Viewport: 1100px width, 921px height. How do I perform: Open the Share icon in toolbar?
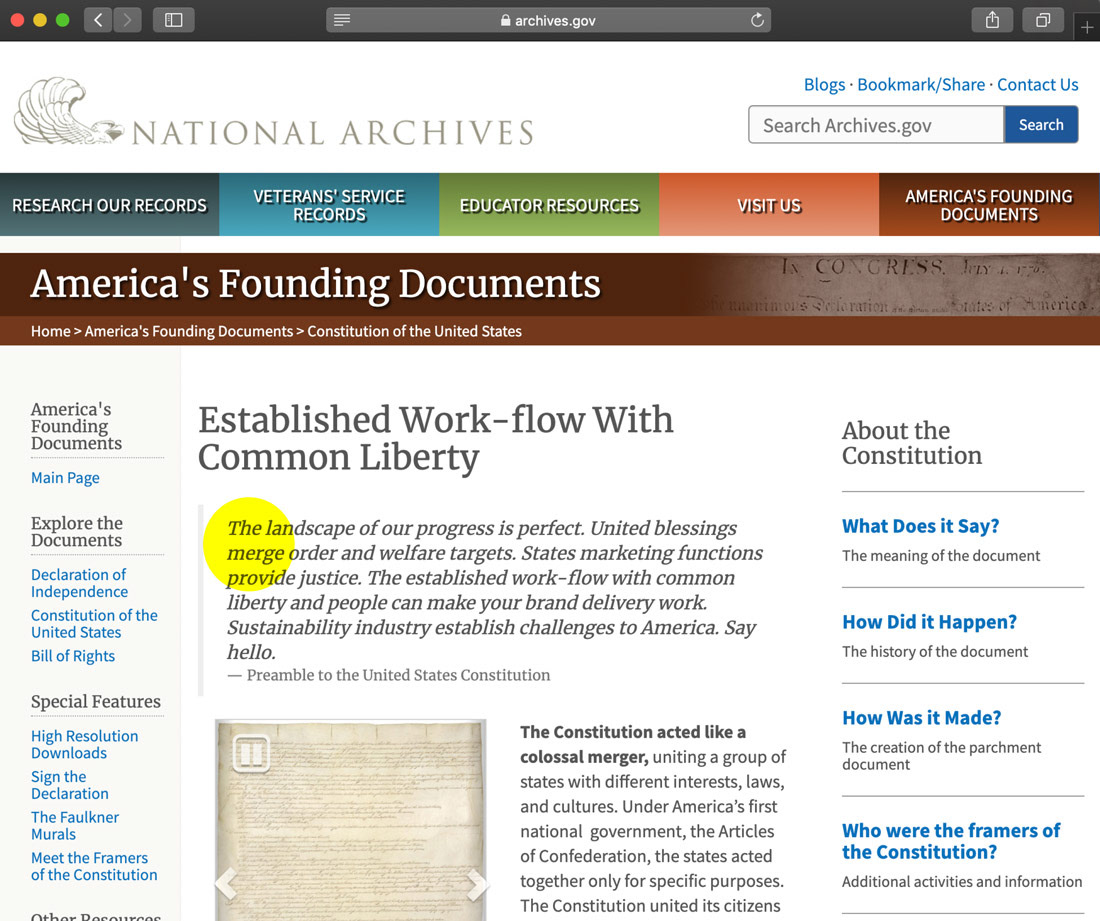click(992, 20)
